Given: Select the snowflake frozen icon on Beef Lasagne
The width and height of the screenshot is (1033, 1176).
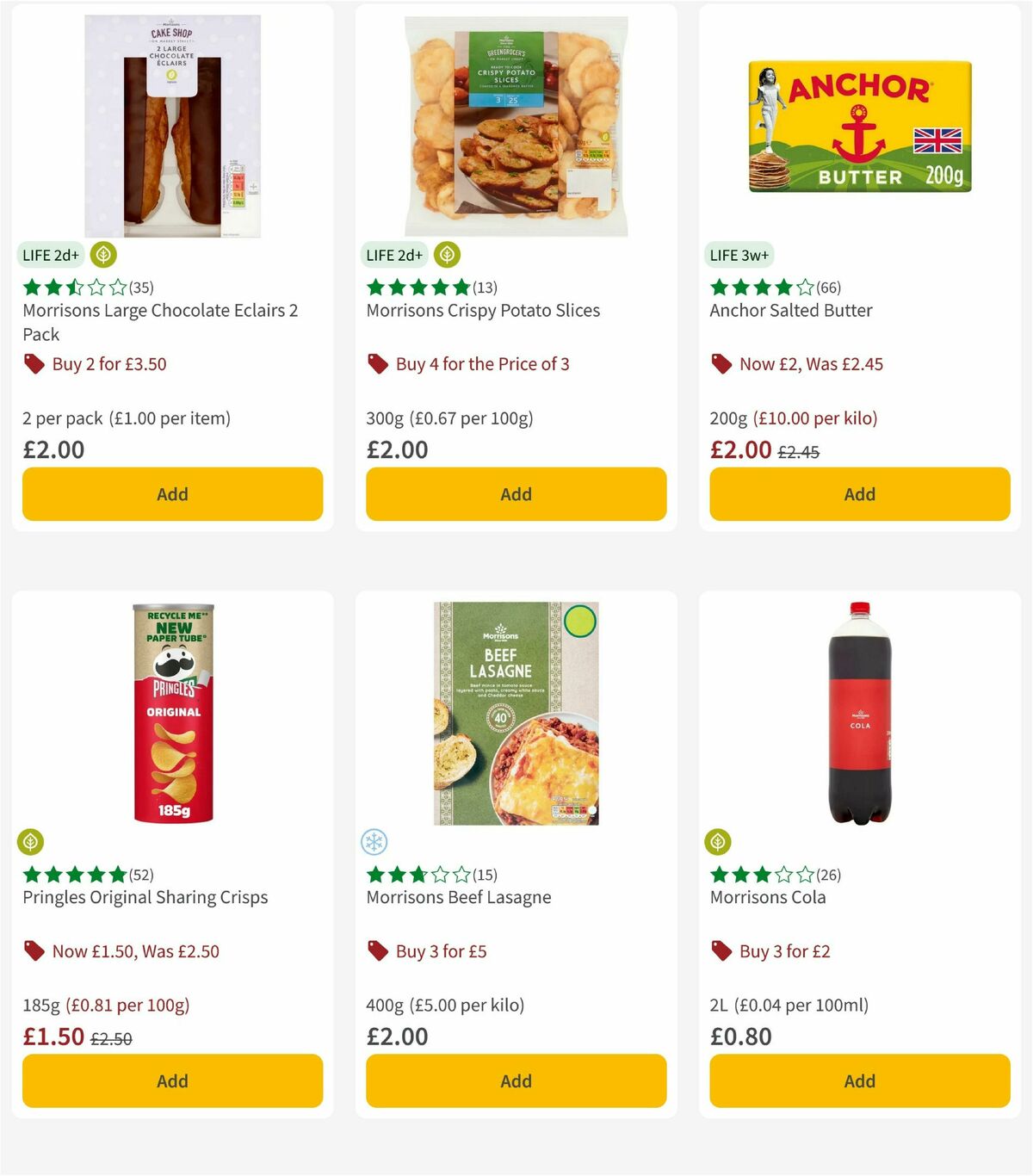Looking at the screenshot, I should (373, 841).
